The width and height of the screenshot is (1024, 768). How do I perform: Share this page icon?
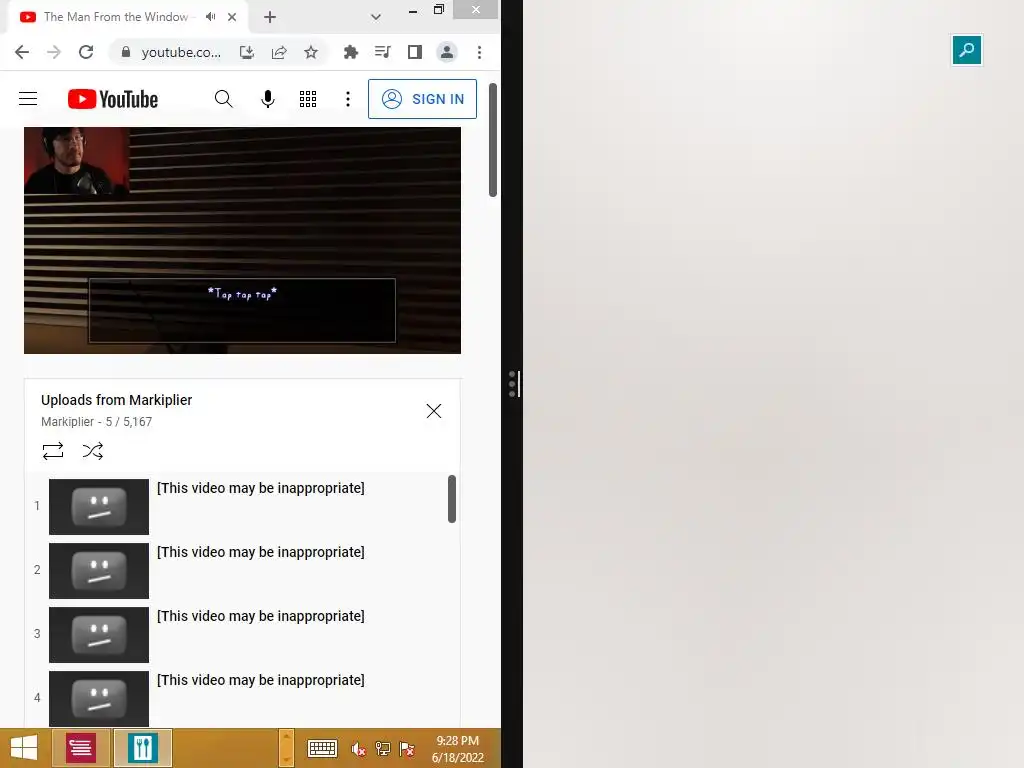coord(279,52)
